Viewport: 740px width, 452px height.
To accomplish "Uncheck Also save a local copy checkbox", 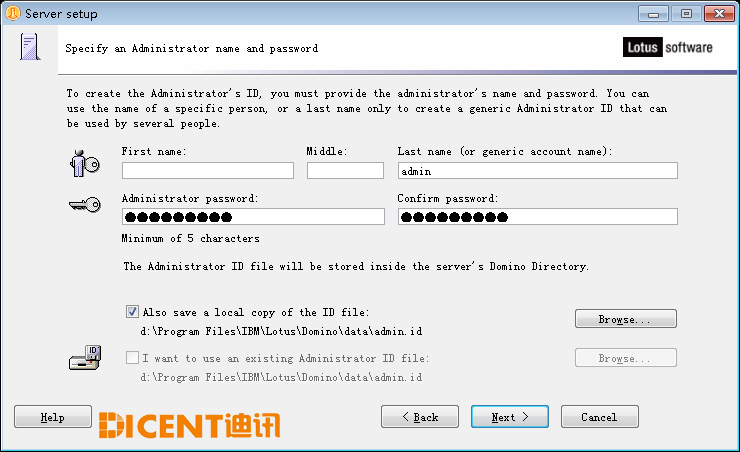I will click(132, 311).
